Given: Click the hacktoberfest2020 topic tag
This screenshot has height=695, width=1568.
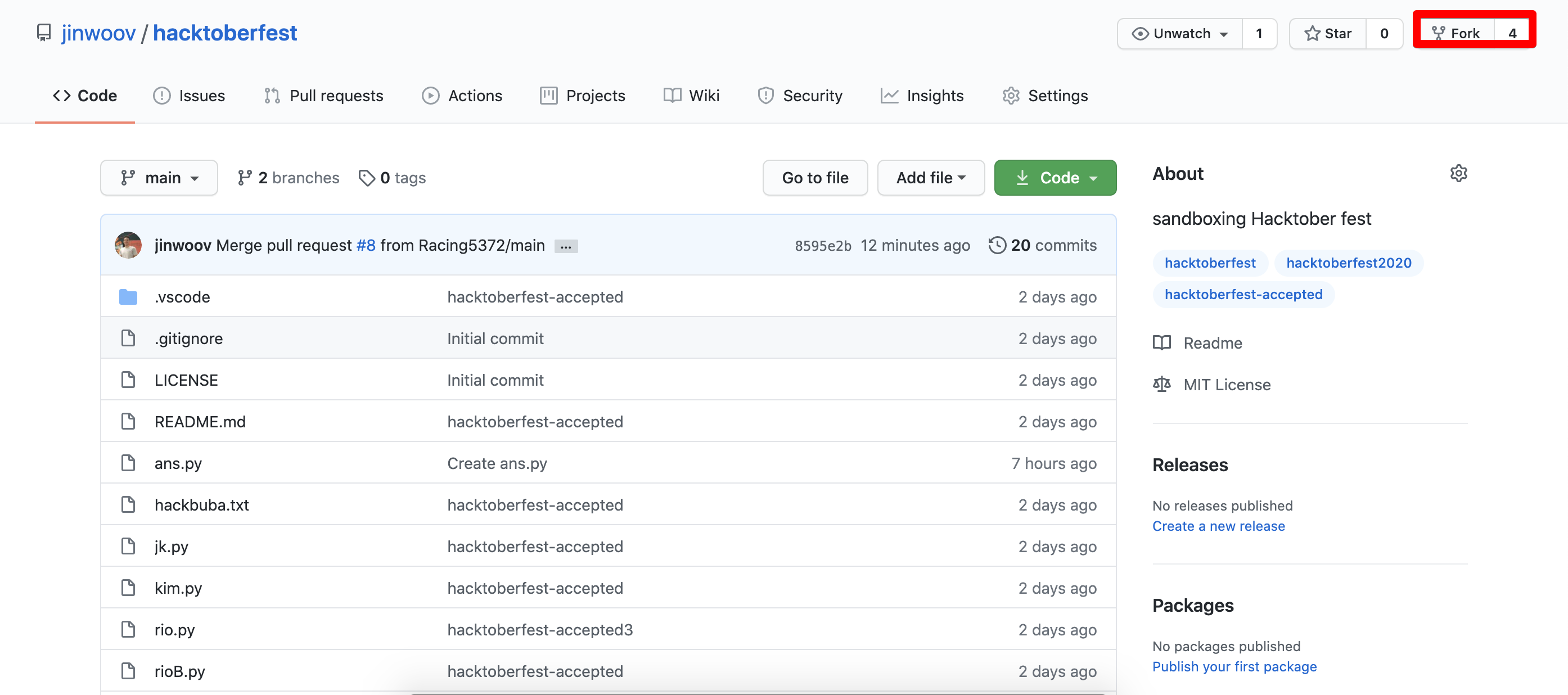Looking at the screenshot, I should coord(1348,263).
